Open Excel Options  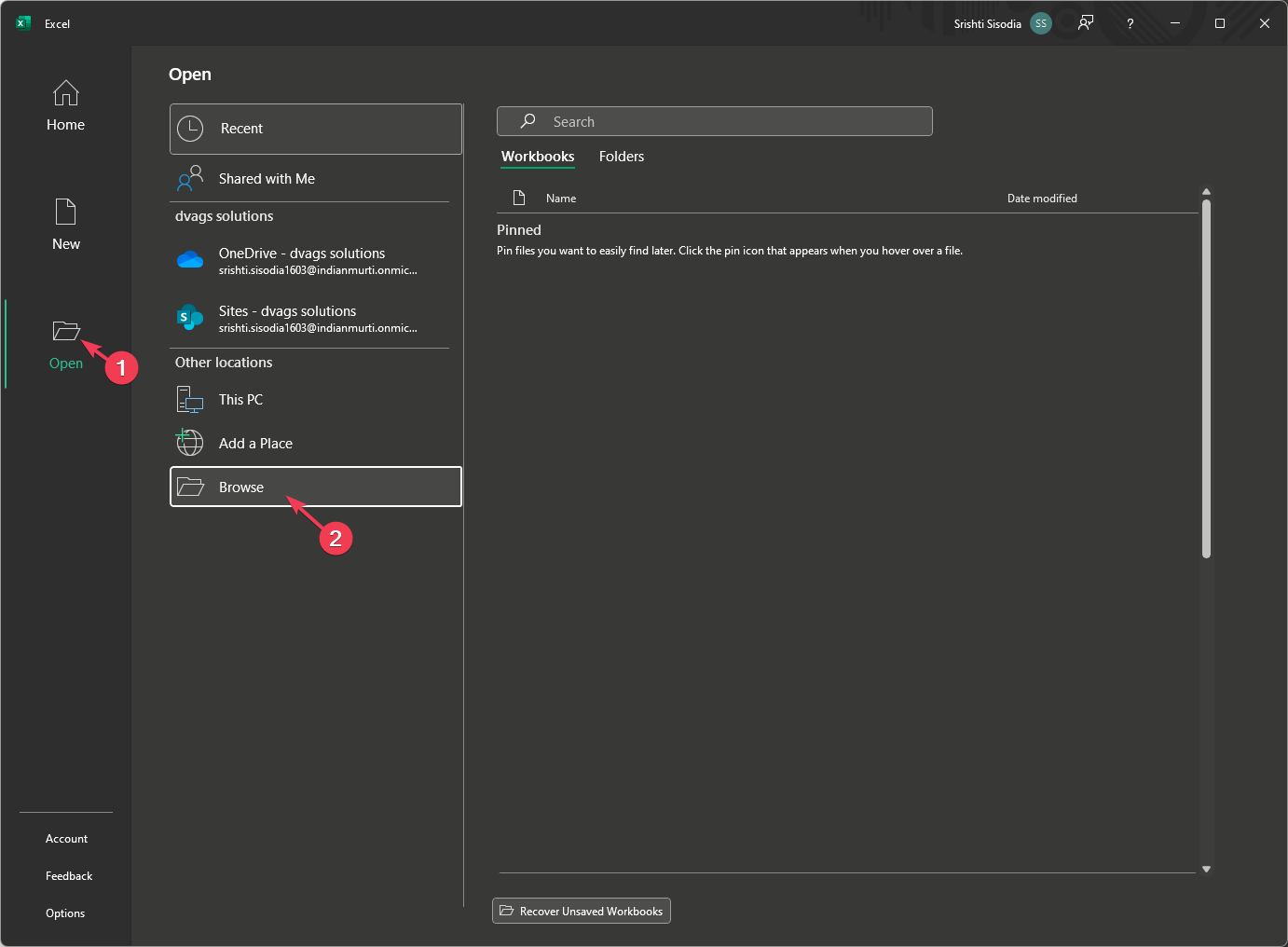point(65,913)
